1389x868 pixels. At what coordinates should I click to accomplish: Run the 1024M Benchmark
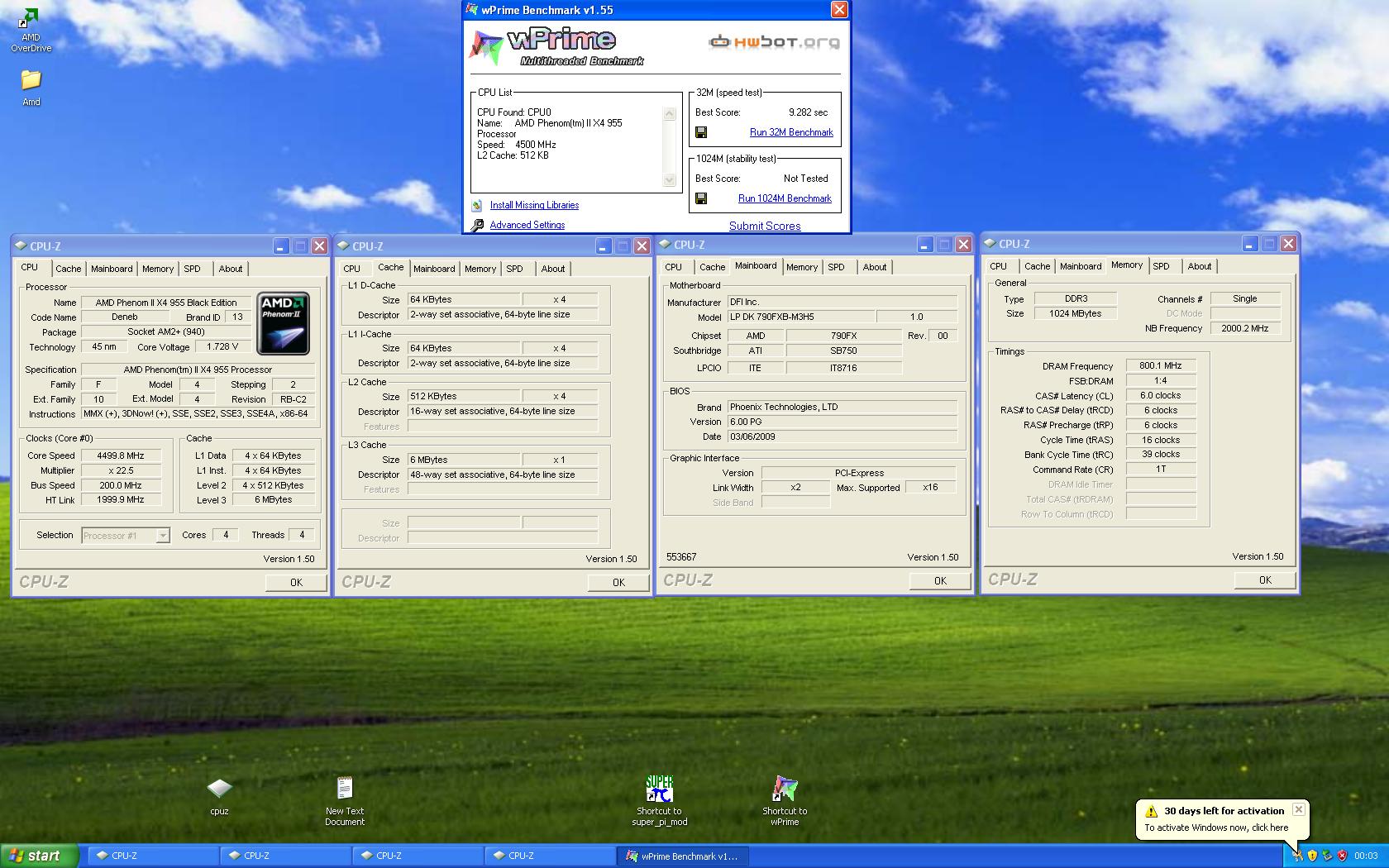pyautogui.click(x=785, y=198)
